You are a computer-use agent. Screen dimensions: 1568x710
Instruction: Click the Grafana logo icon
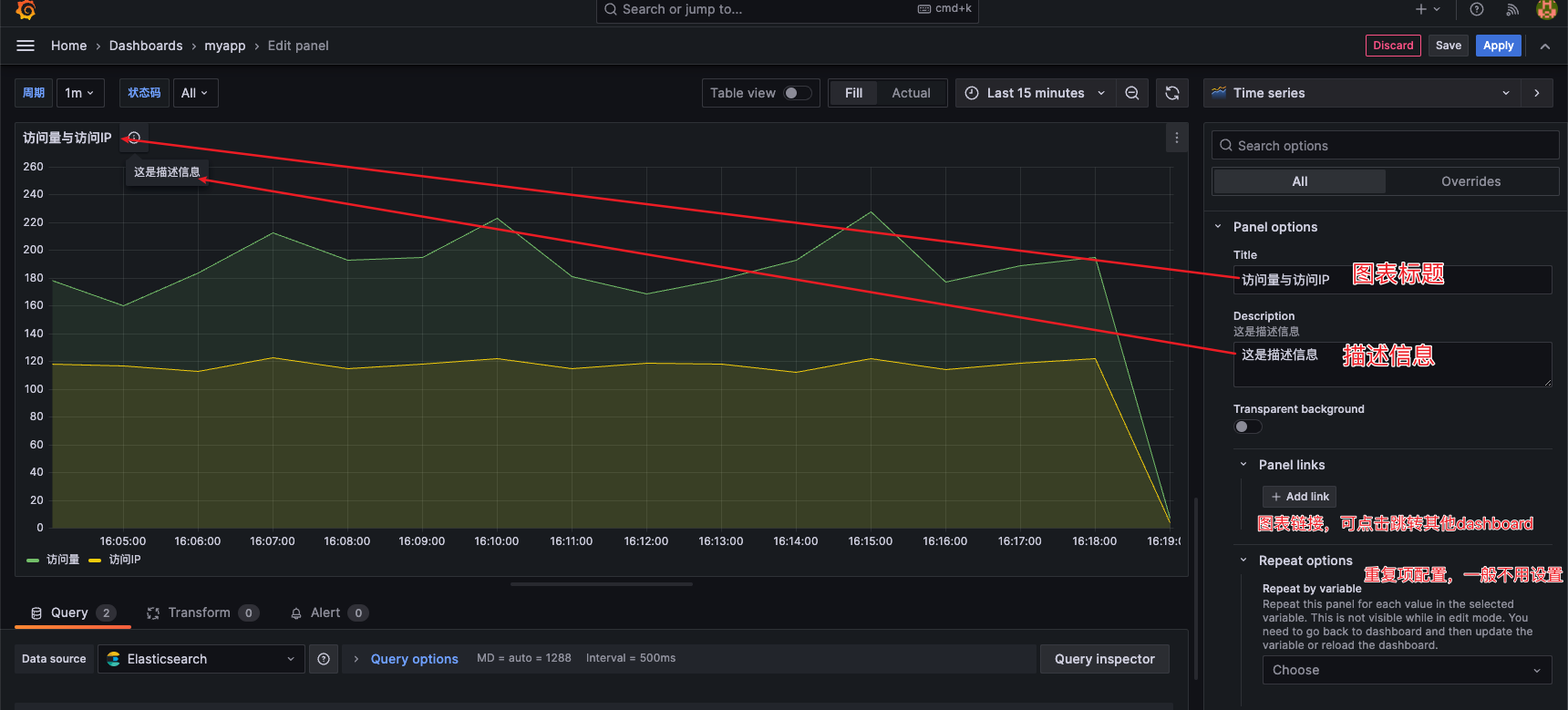click(26, 10)
